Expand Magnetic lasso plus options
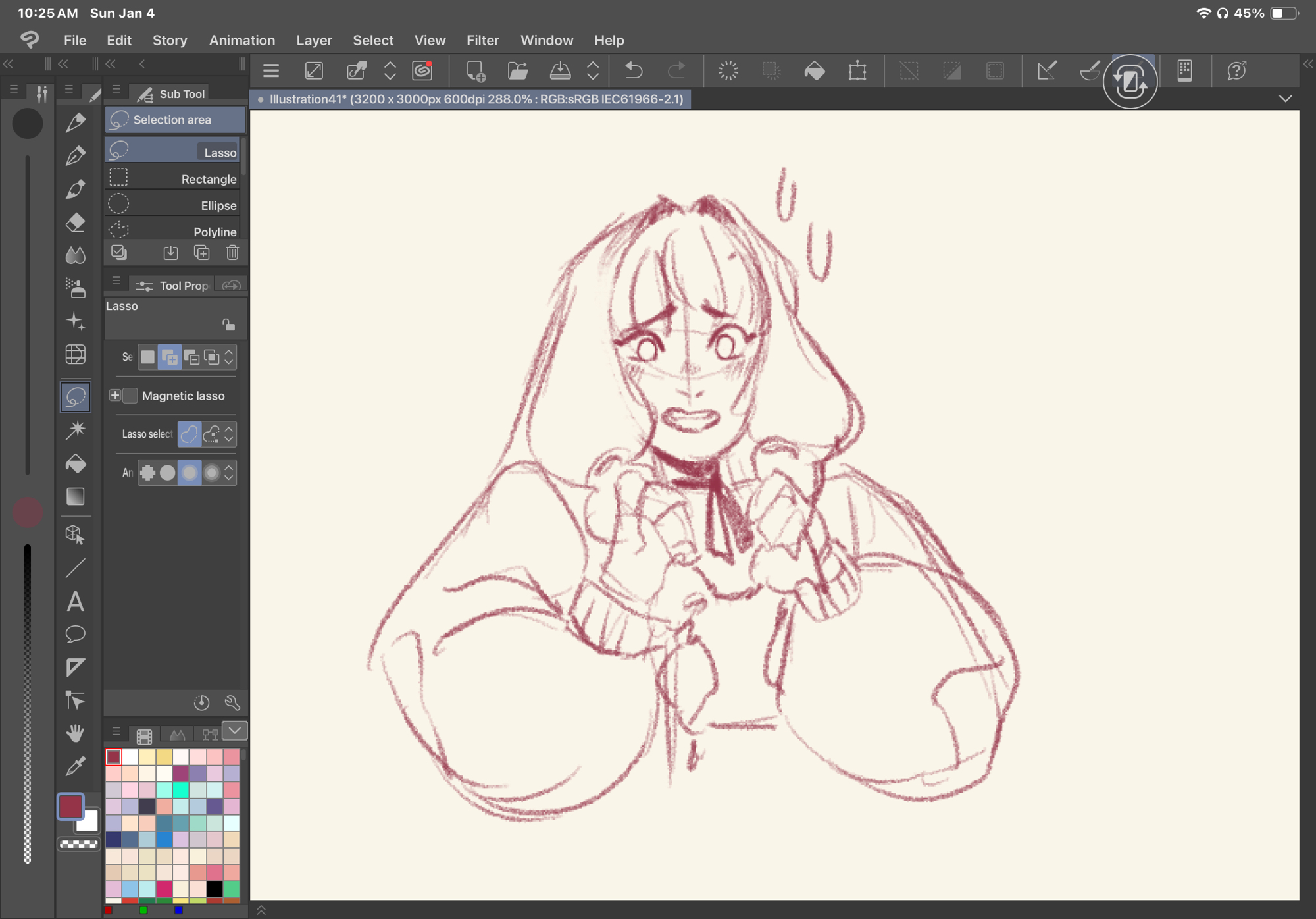Image resolution: width=1316 pixels, height=919 pixels. (115, 396)
